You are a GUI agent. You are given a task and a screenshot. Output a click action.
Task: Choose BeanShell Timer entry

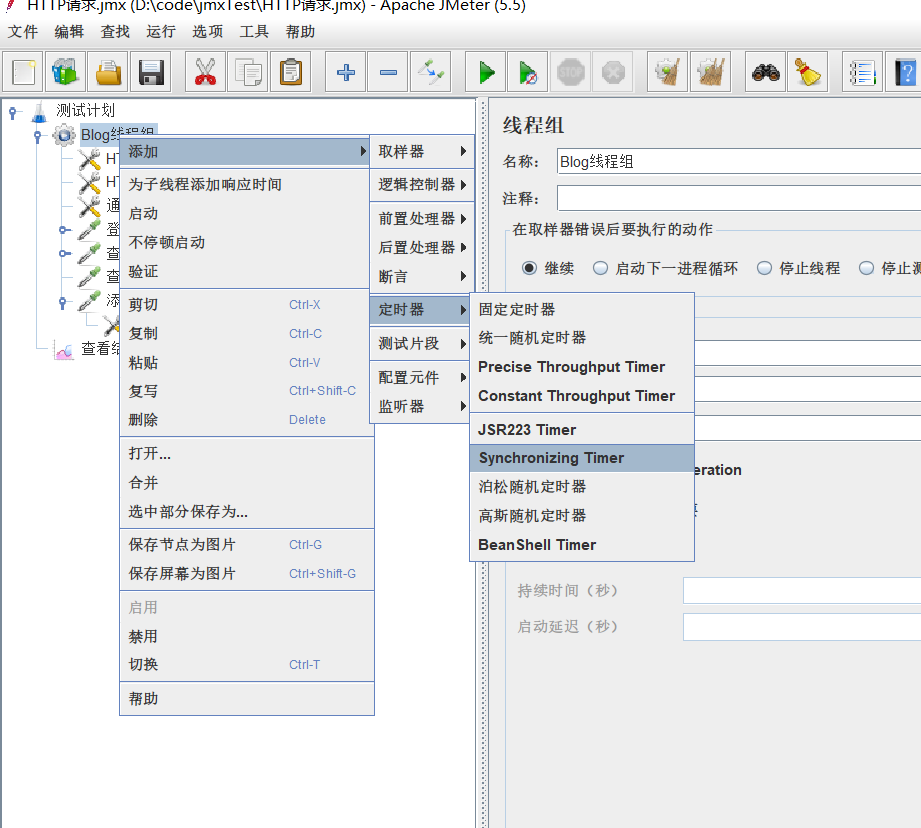tap(582, 545)
